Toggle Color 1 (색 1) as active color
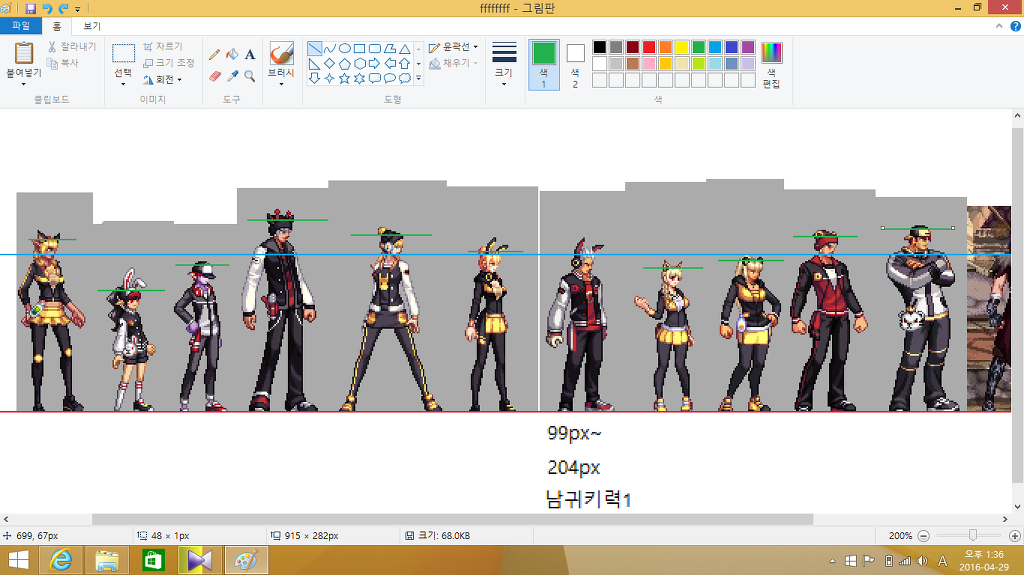Screen dimensions: 1024x575 [x=543, y=64]
